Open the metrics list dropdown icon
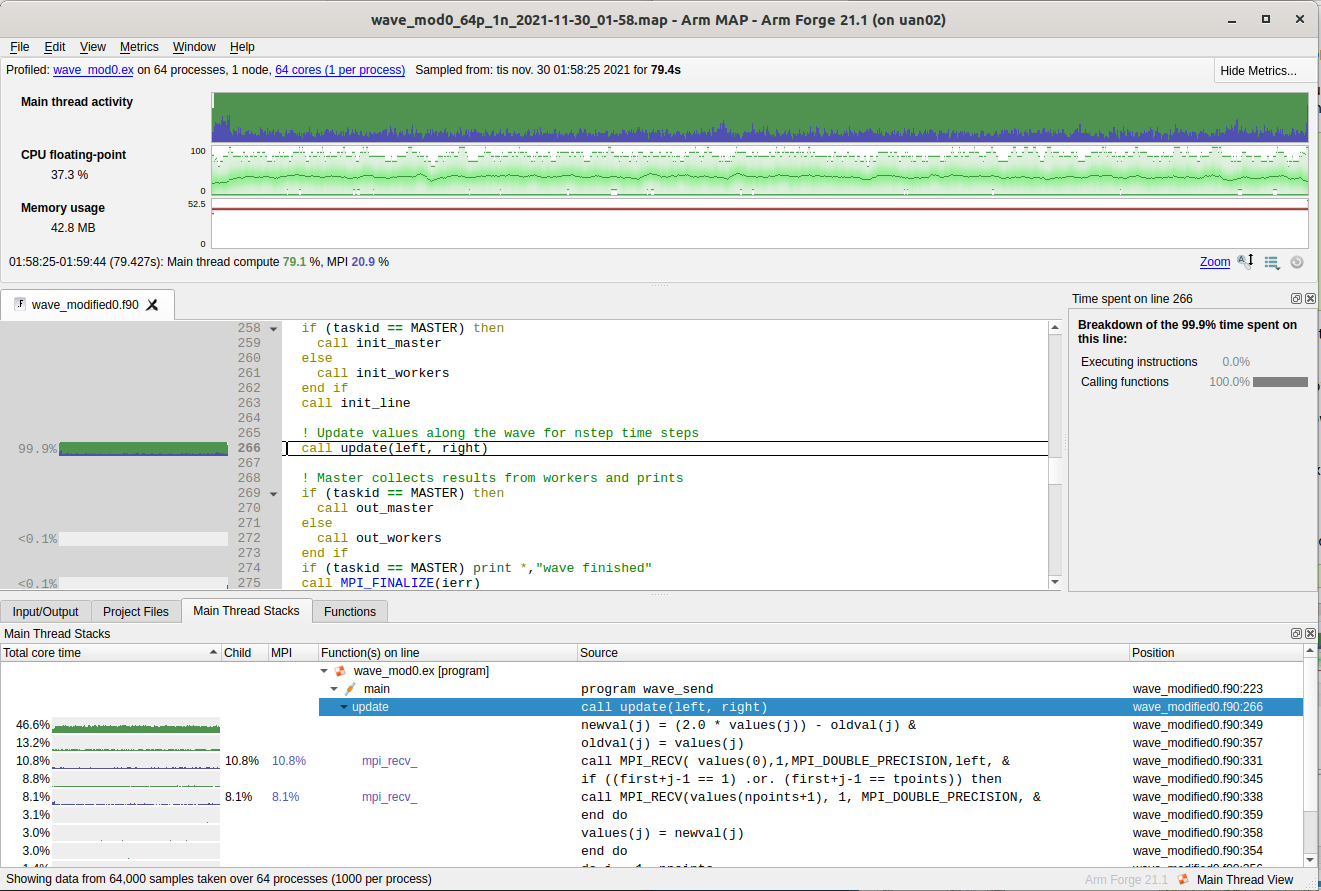 point(1272,262)
